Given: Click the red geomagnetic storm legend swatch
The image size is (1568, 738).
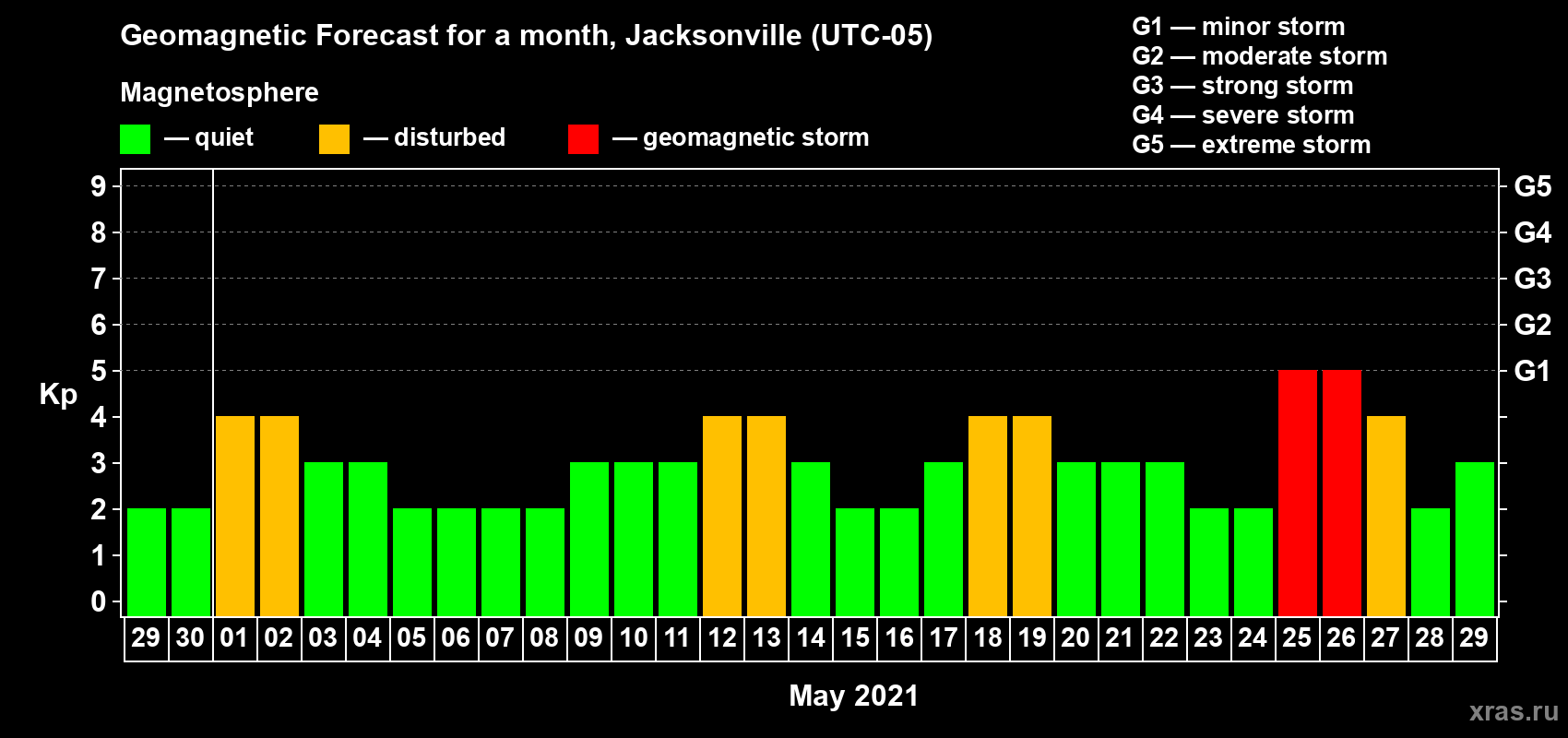Looking at the screenshot, I should (583, 139).
